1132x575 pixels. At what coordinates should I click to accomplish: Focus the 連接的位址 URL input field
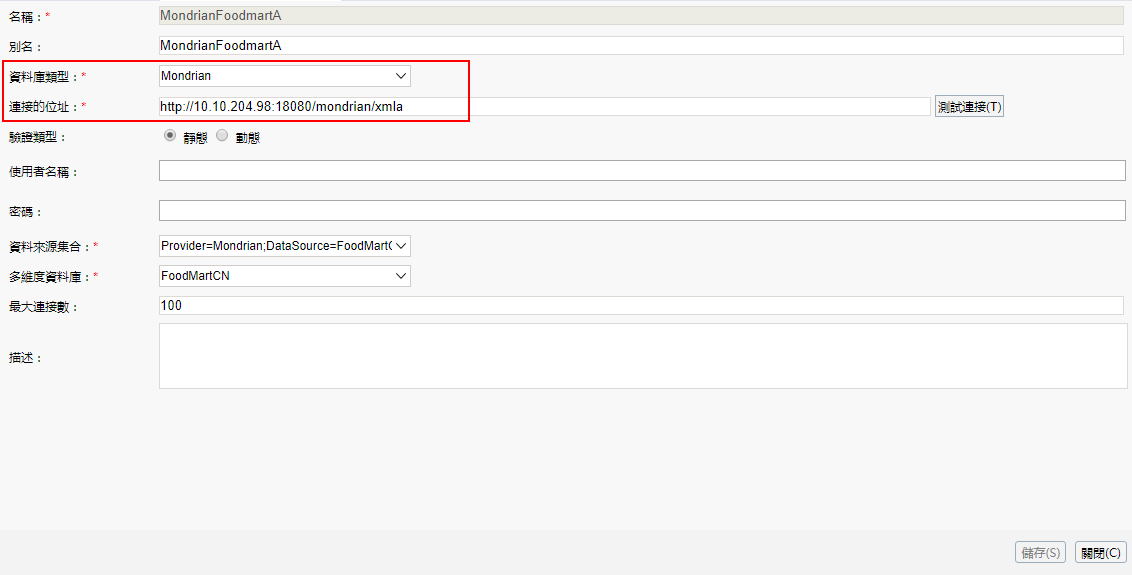[544, 107]
